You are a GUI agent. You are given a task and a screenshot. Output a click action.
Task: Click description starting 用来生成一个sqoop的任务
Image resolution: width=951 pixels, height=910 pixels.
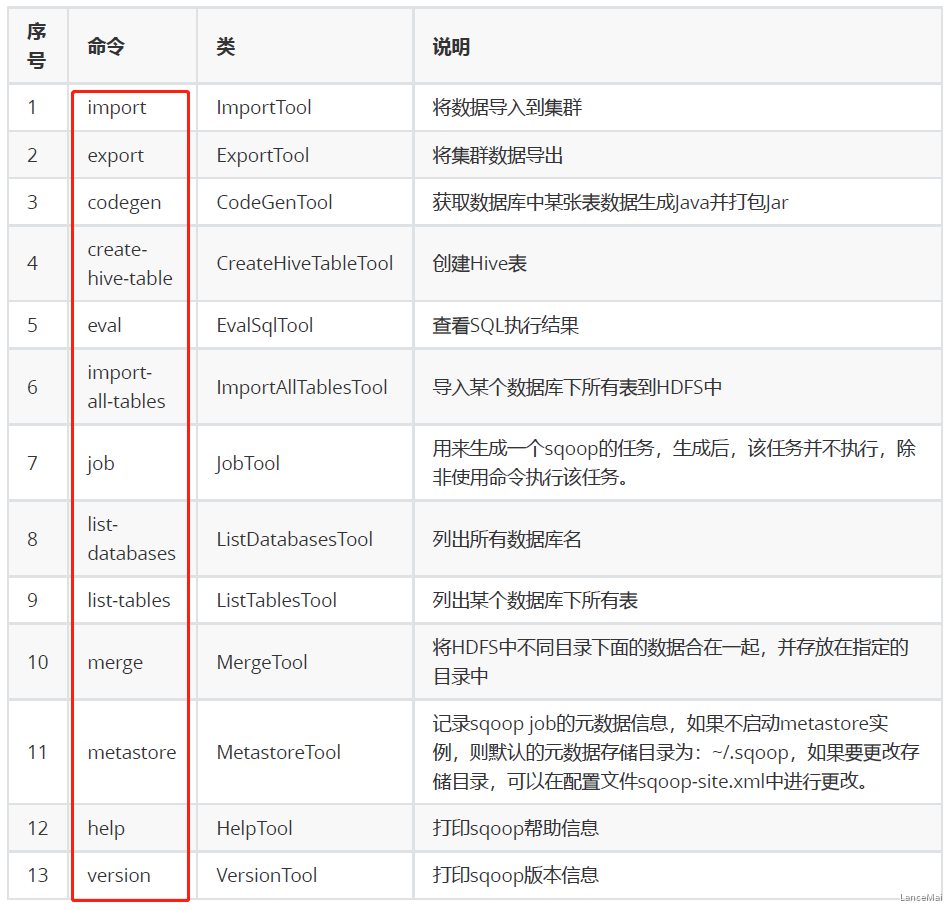point(673,463)
